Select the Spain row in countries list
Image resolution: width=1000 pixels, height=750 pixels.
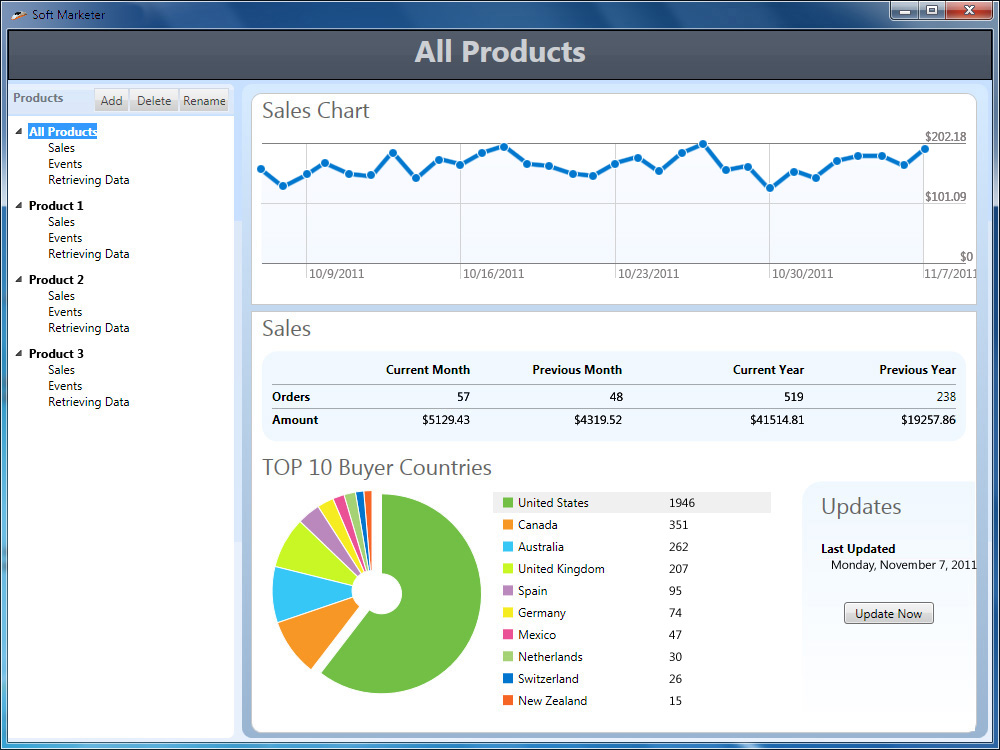tap(631, 591)
